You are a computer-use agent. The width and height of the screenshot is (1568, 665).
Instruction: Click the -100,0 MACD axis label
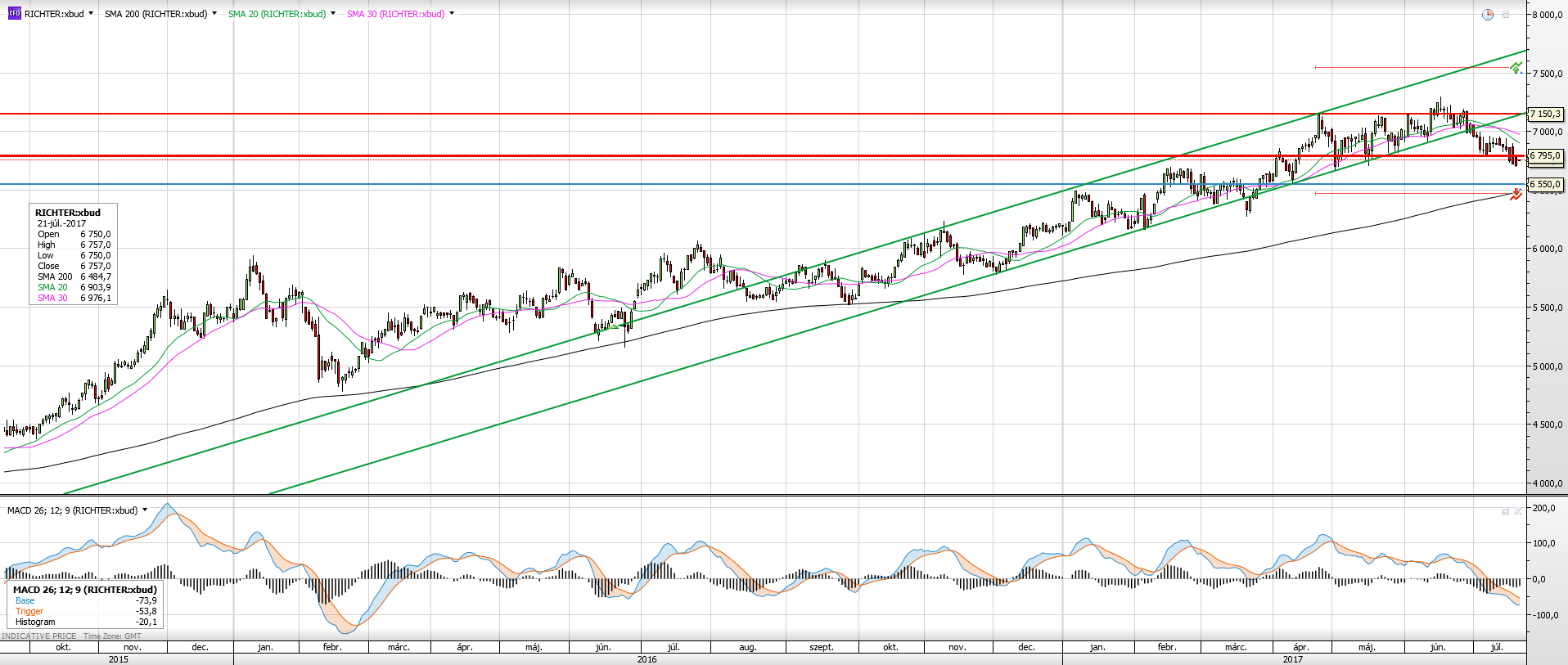pos(1543,615)
